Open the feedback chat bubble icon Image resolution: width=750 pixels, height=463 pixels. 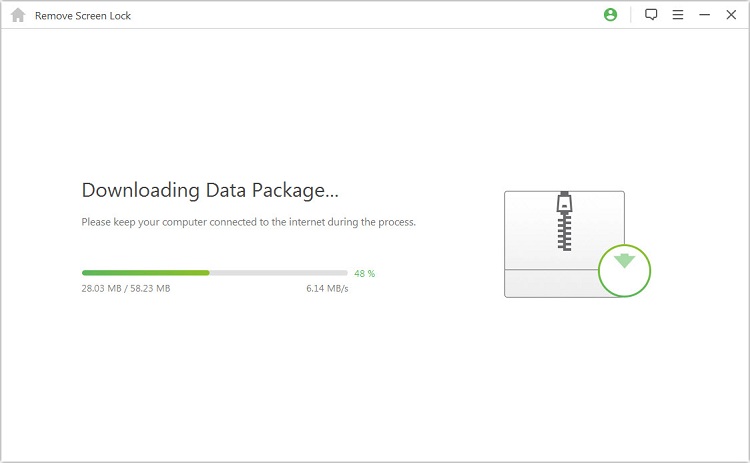(651, 15)
